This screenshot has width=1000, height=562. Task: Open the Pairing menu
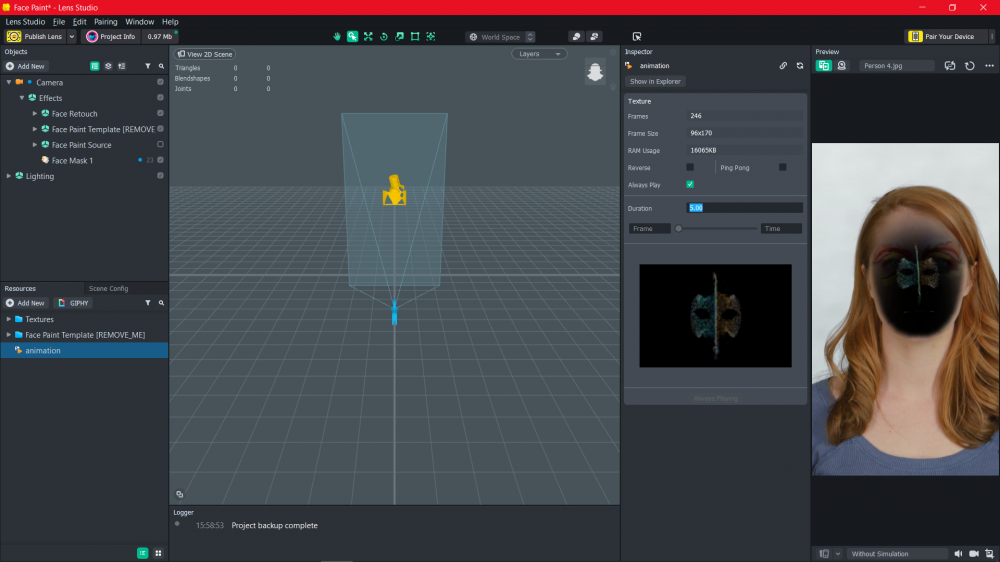[x=106, y=21]
